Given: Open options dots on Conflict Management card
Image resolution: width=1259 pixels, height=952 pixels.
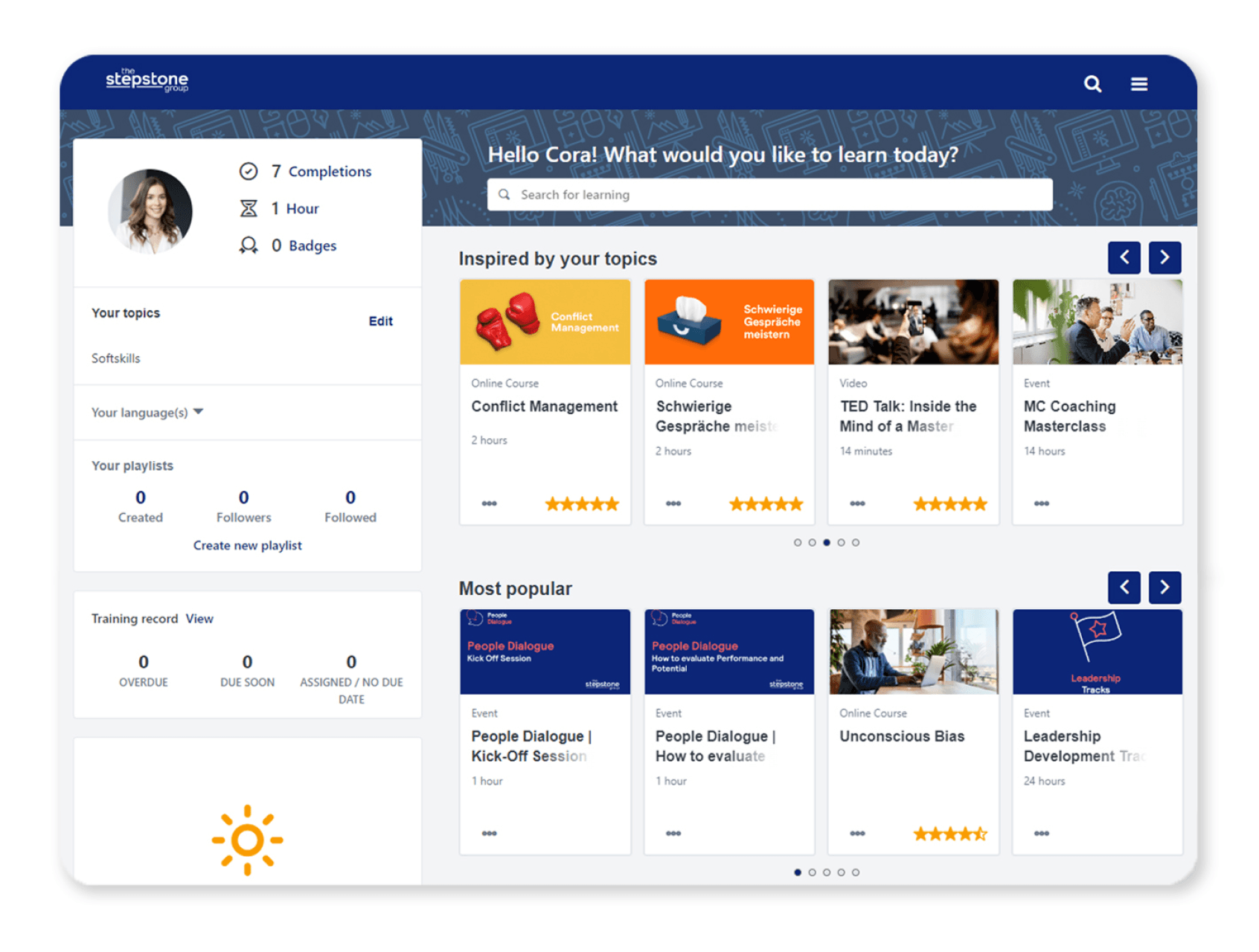Looking at the screenshot, I should 489,504.
